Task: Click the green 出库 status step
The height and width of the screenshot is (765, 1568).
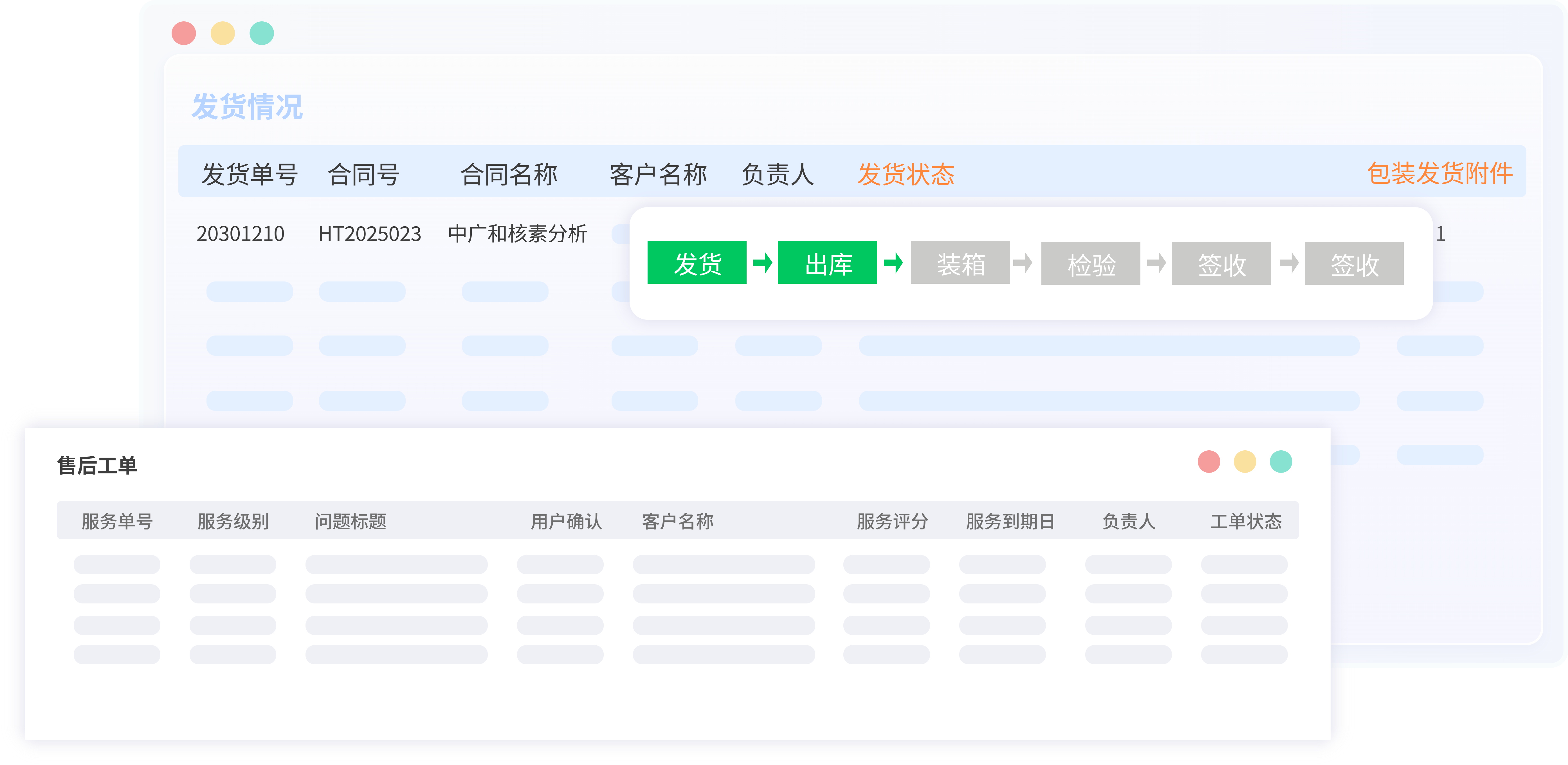Action: point(827,263)
